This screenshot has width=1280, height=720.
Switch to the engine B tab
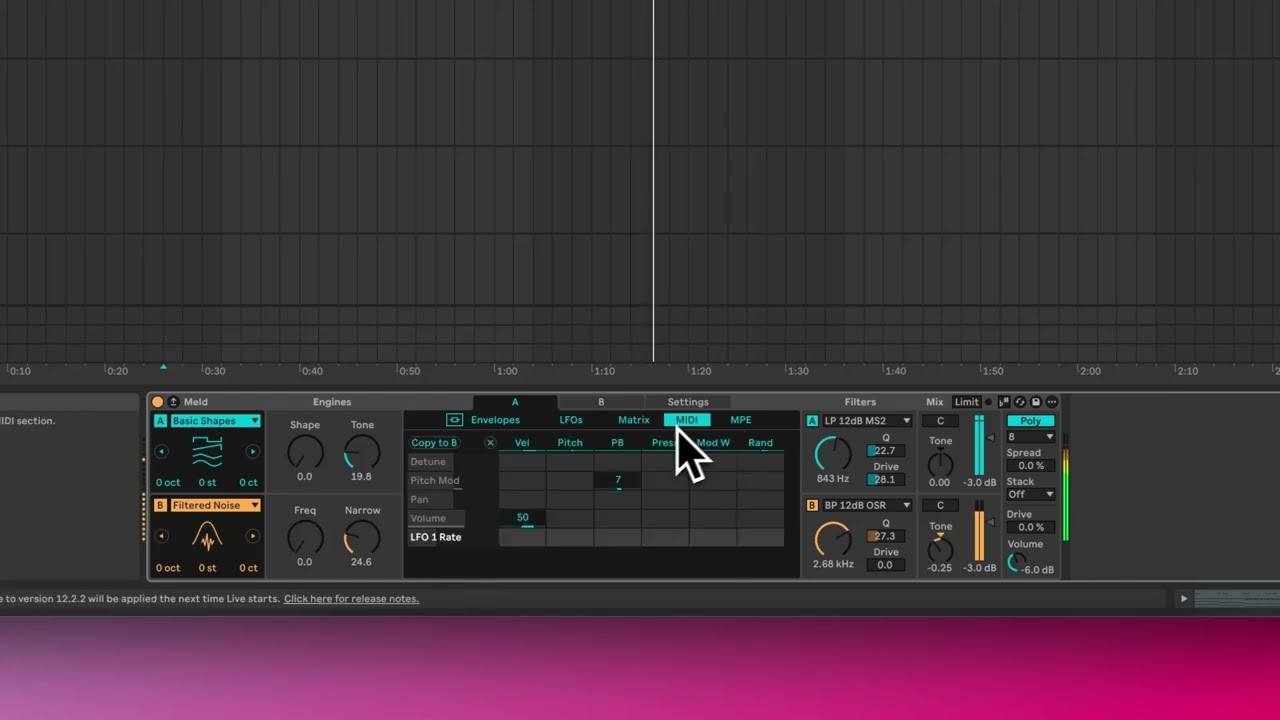coord(601,402)
